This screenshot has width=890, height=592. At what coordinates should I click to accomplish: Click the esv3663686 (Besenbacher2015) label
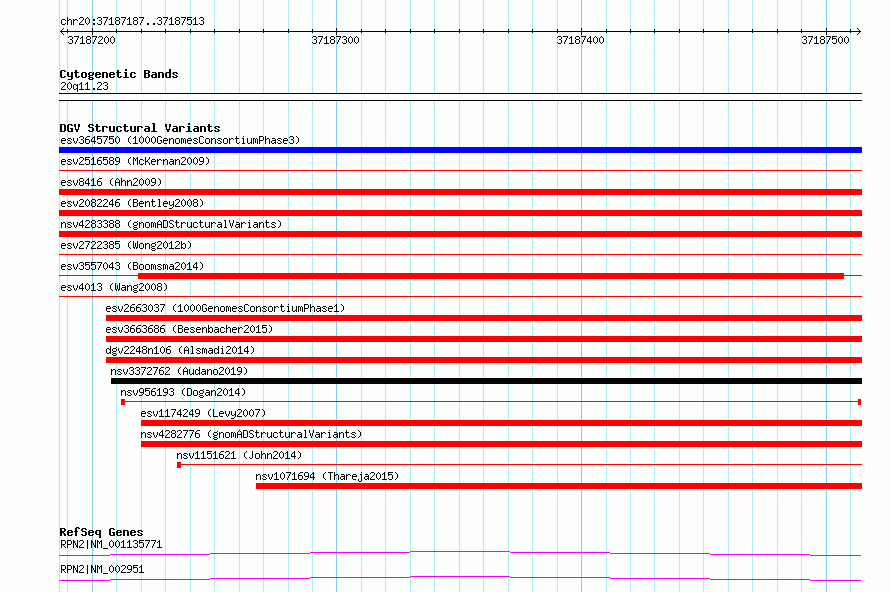click(x=189, y=329)
